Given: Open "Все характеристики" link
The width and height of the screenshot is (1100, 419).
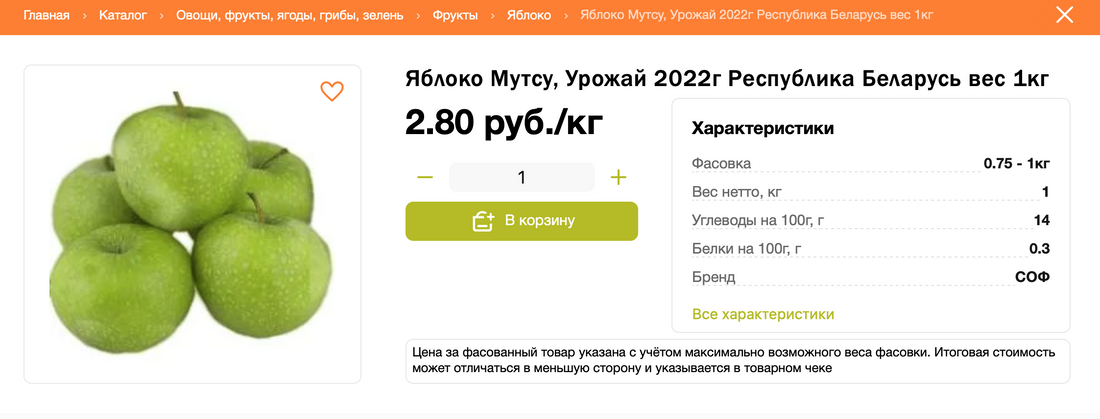Looking at the screenshot, I should [763, 314].
